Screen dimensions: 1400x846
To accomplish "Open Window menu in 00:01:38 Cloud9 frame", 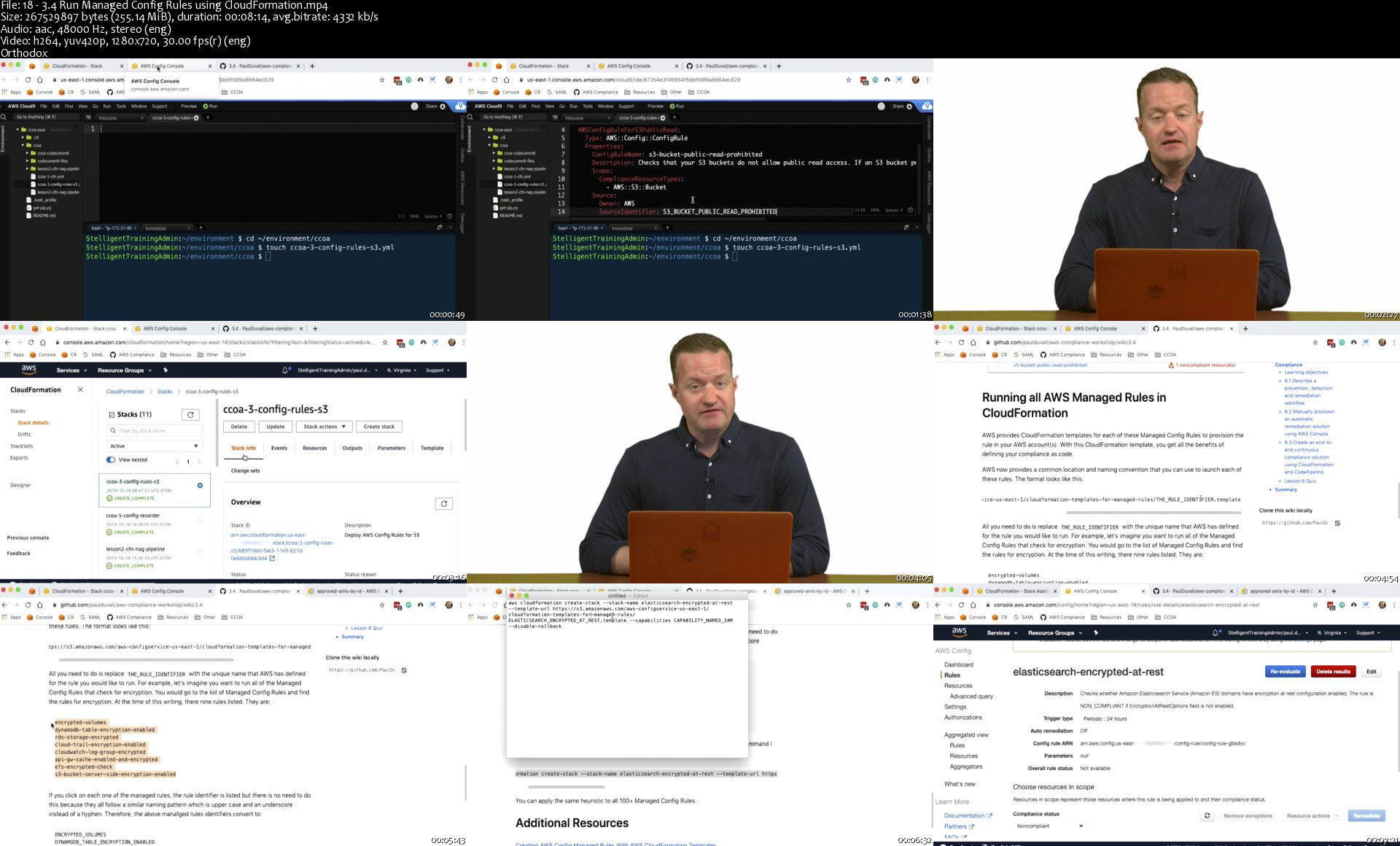I will pyautogui.click(x=606, y=106).
